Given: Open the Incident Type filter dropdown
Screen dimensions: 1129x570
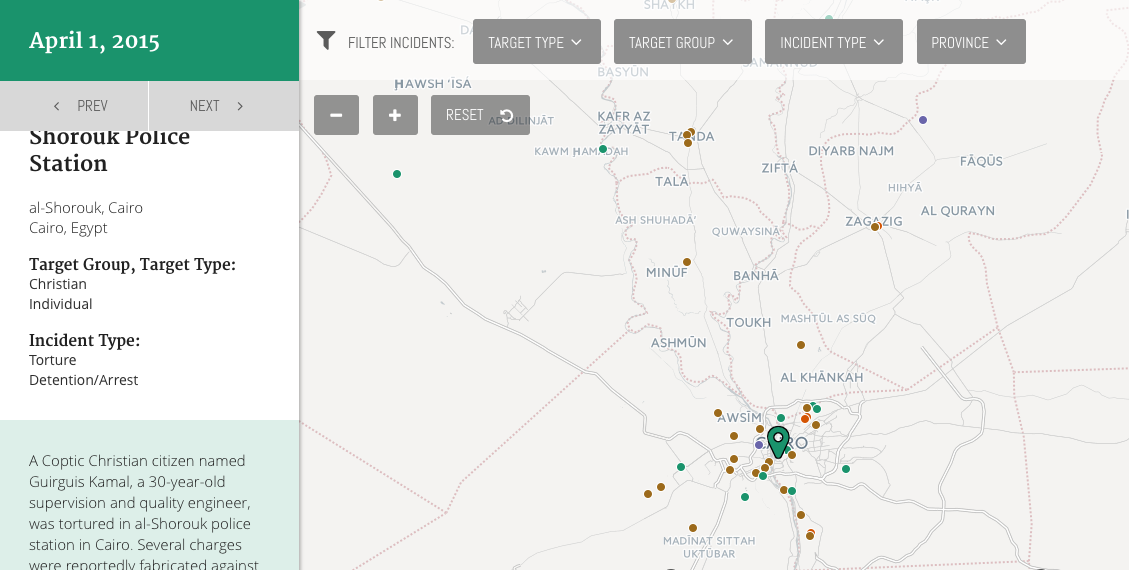Looking at the screenshot, I should tap(833, 42).
